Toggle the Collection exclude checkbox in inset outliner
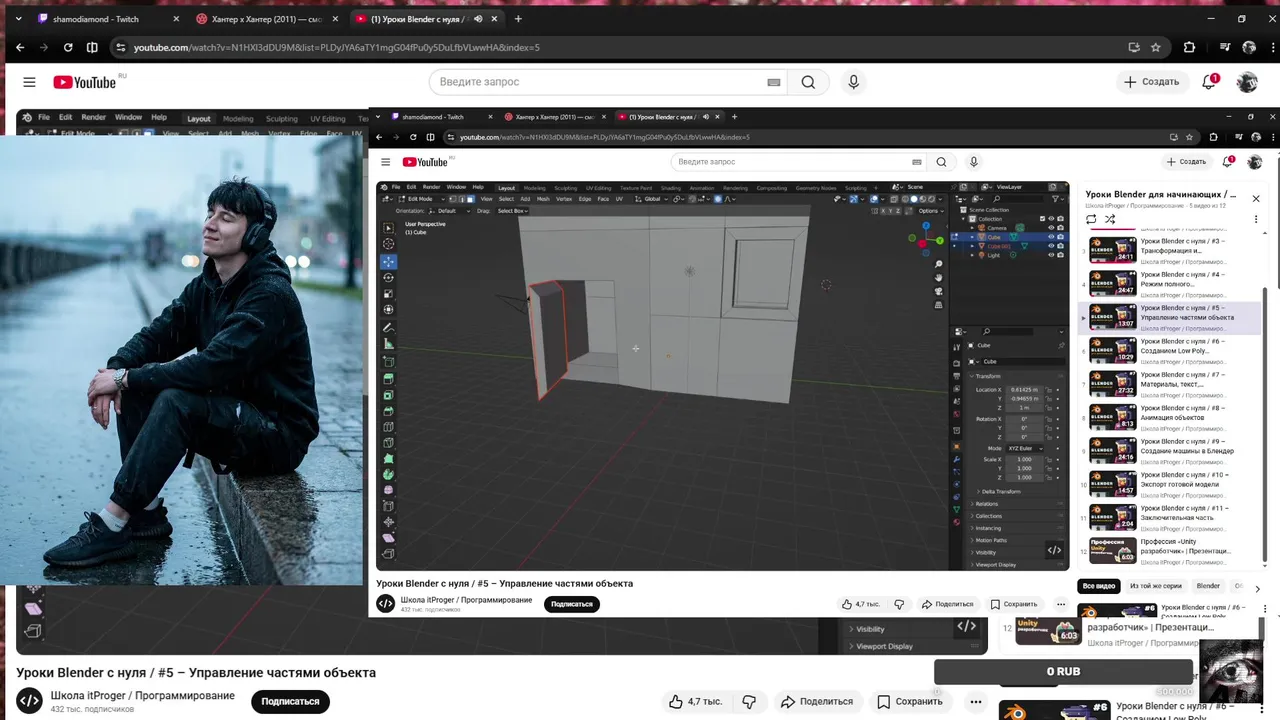Screen dimensions: 1280x720 pyautogui.click(x=1041, y=219)
